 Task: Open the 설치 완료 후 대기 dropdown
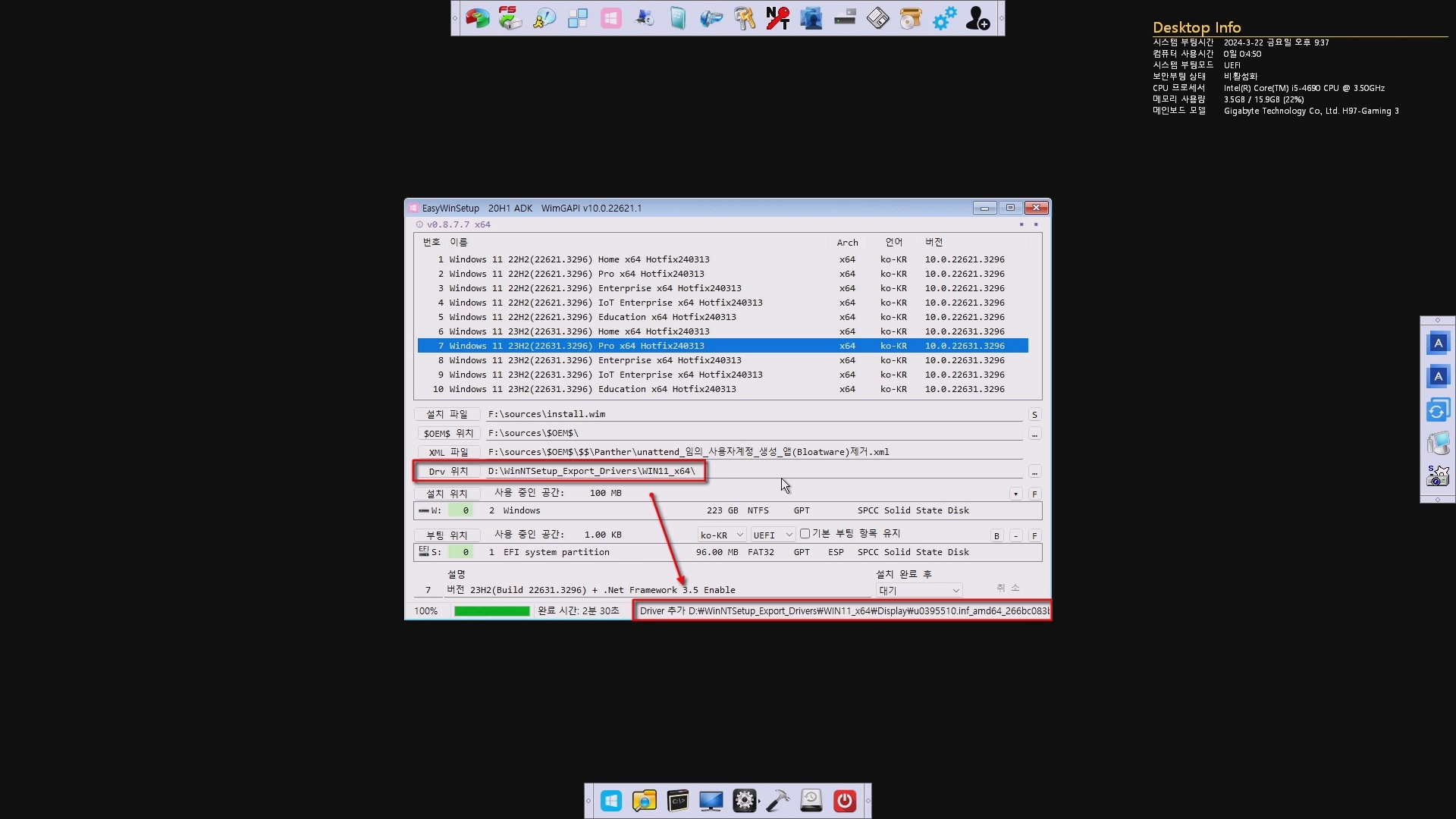919,591
